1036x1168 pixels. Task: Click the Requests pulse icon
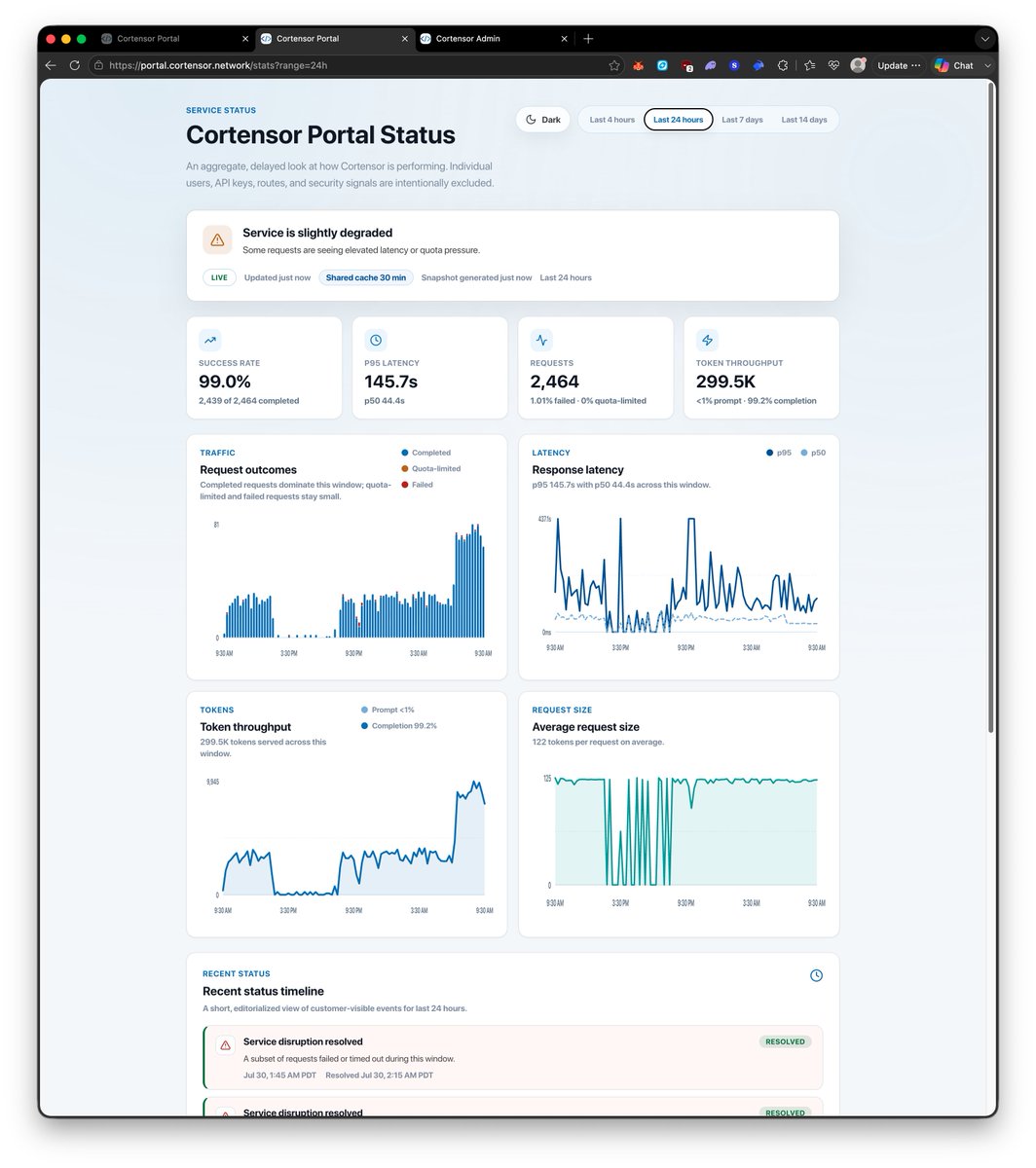tap(542, 340)
